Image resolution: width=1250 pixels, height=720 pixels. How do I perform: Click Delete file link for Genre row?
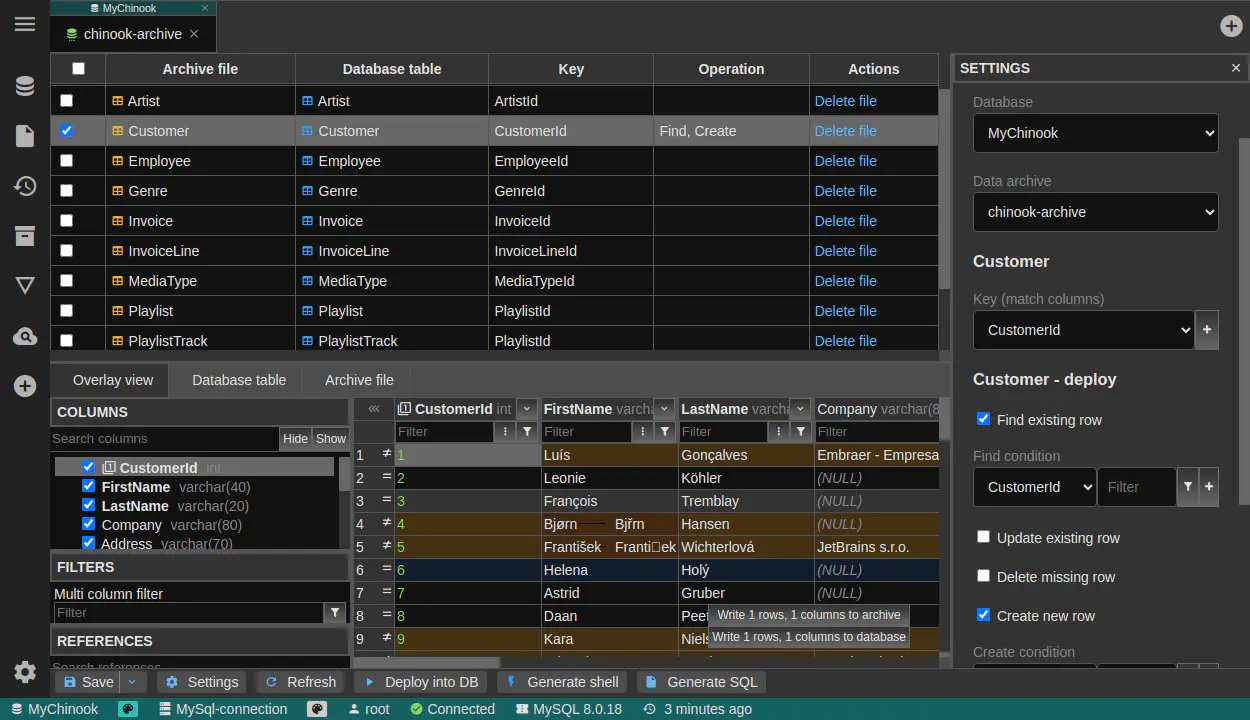pos(845,191)
